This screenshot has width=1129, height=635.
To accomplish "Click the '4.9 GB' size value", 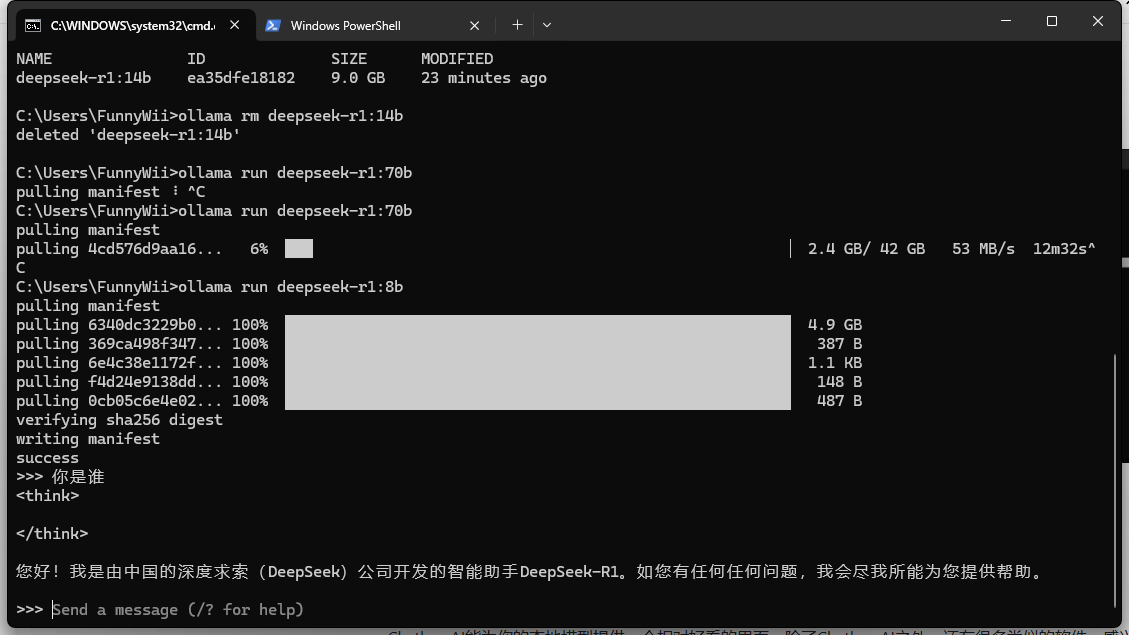I will tap(835, 325).
